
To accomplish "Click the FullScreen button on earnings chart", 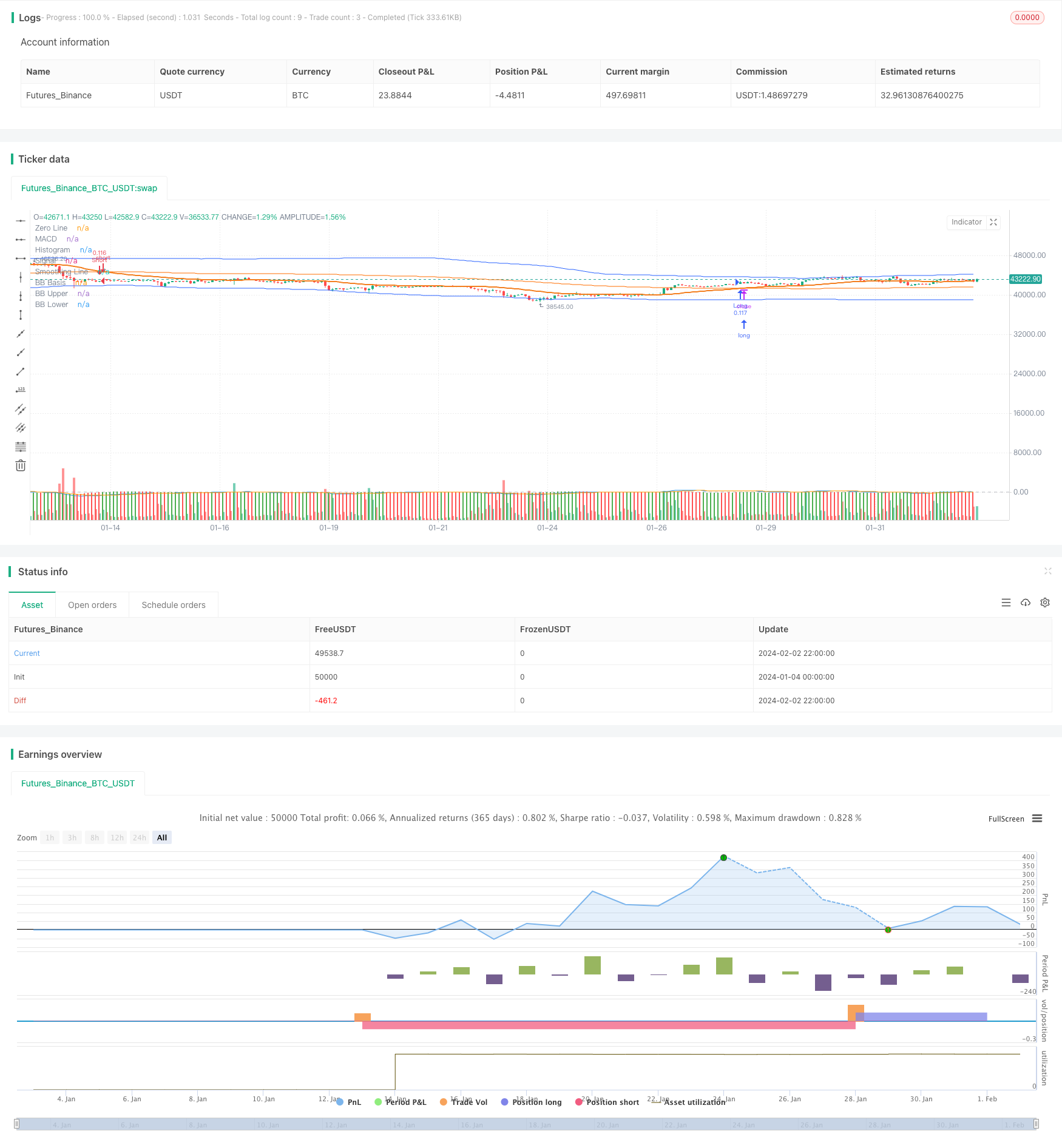I will [1006, 819].
